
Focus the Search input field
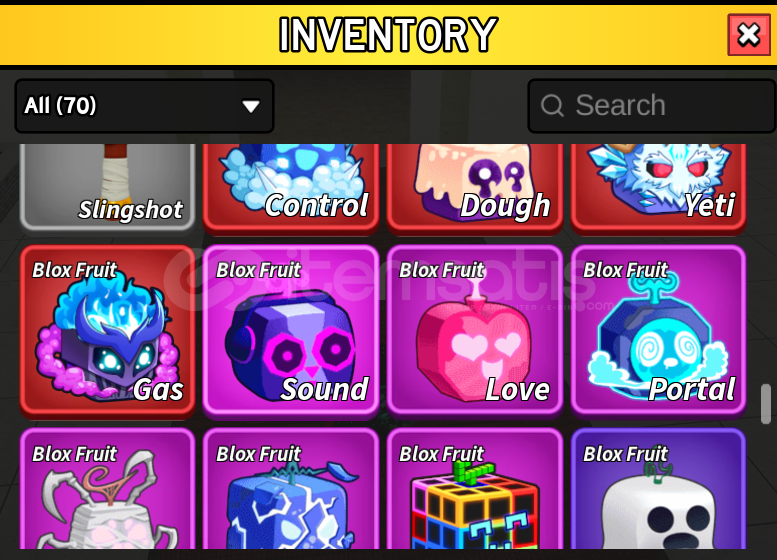652,106
